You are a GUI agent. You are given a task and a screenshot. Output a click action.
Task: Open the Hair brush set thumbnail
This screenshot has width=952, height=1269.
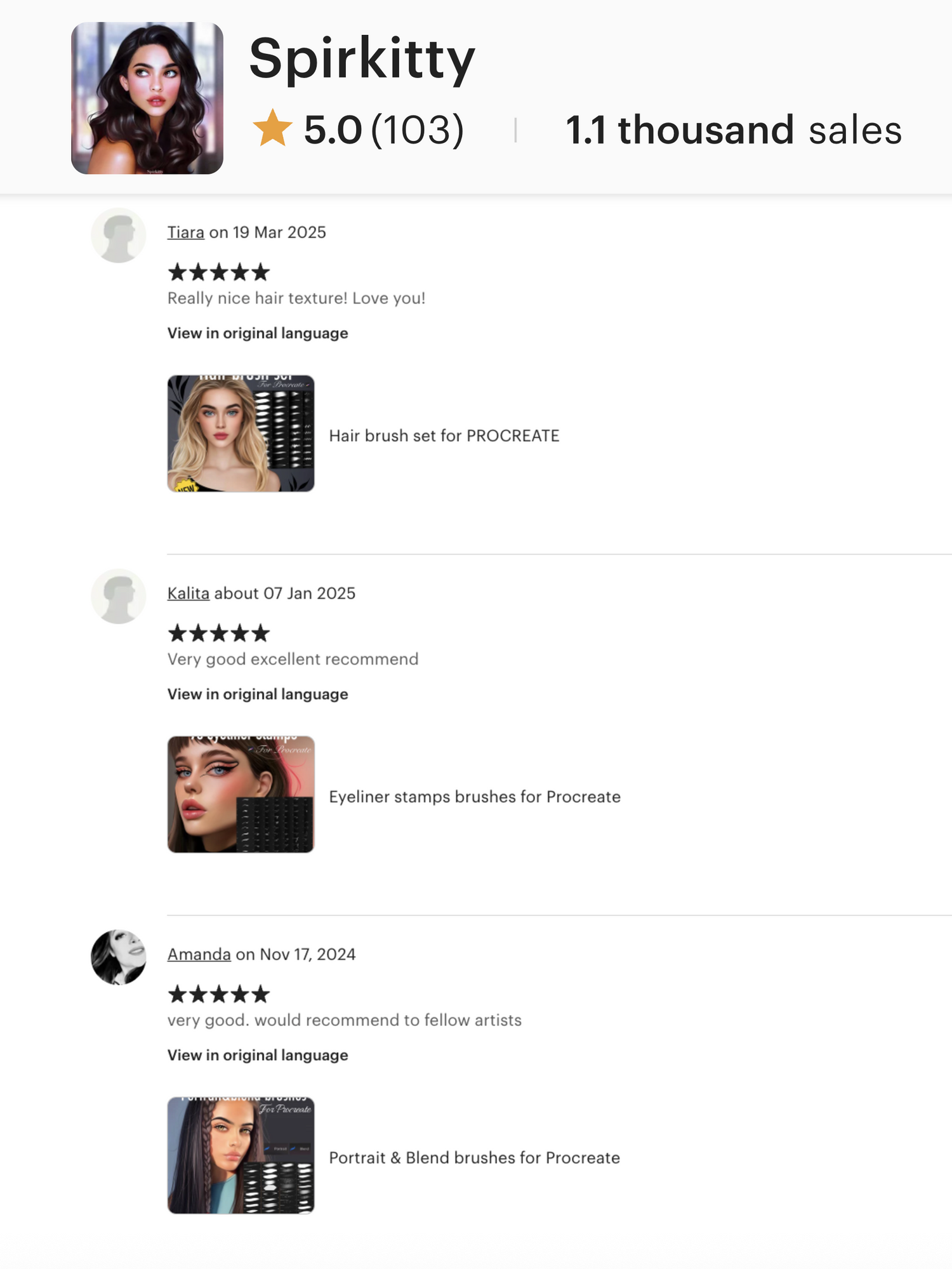pyautogui.click(x=241, y=434)
